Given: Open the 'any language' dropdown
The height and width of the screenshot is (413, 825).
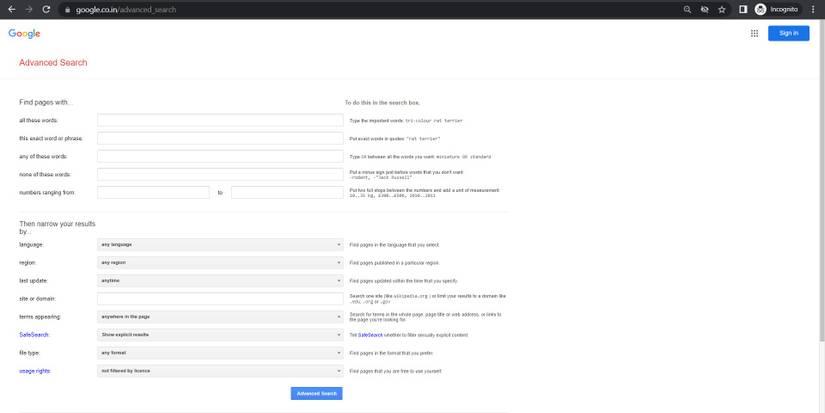Looking at the screenshot, I should click(x=220, y=245).
